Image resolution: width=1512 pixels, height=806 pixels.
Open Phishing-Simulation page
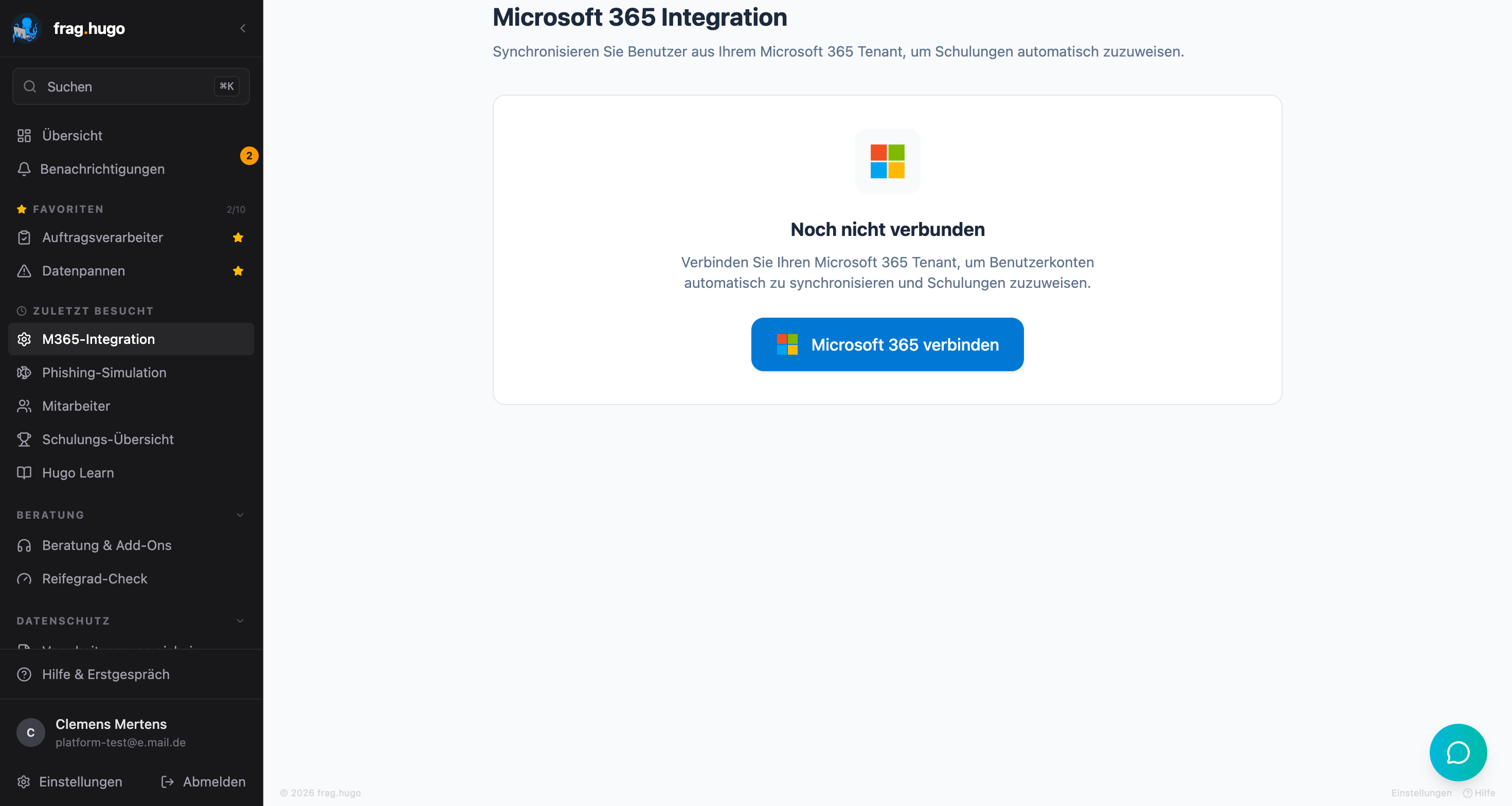[x=131, y=373]
